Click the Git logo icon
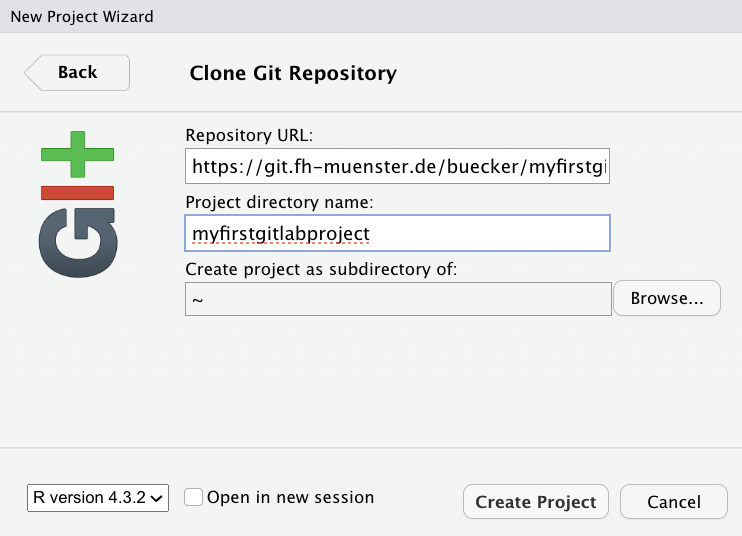The width and height of the screenshot is (742, 536). (78, 209)
